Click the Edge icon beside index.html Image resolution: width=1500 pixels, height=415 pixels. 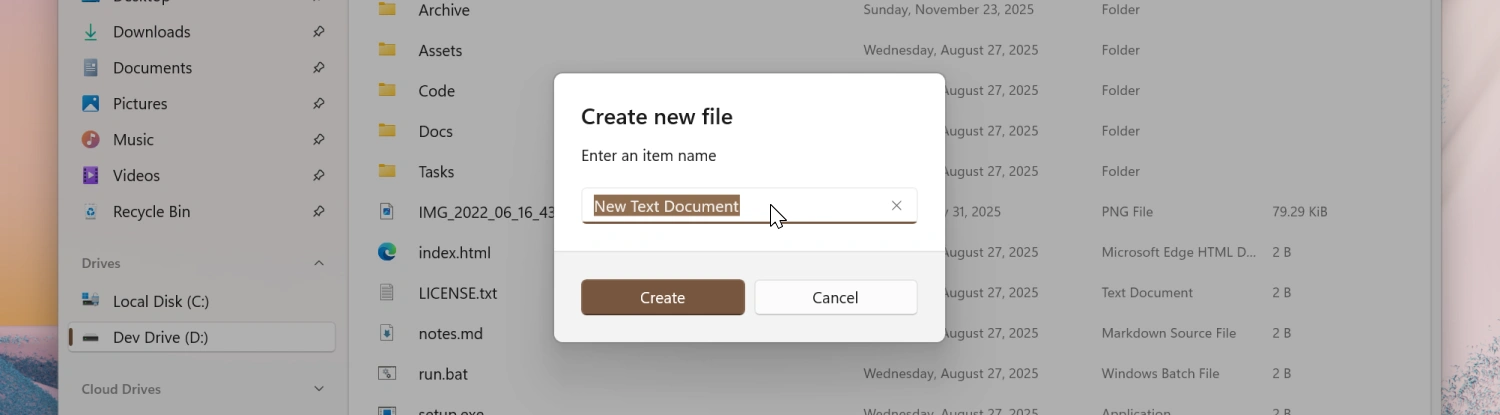387,252
